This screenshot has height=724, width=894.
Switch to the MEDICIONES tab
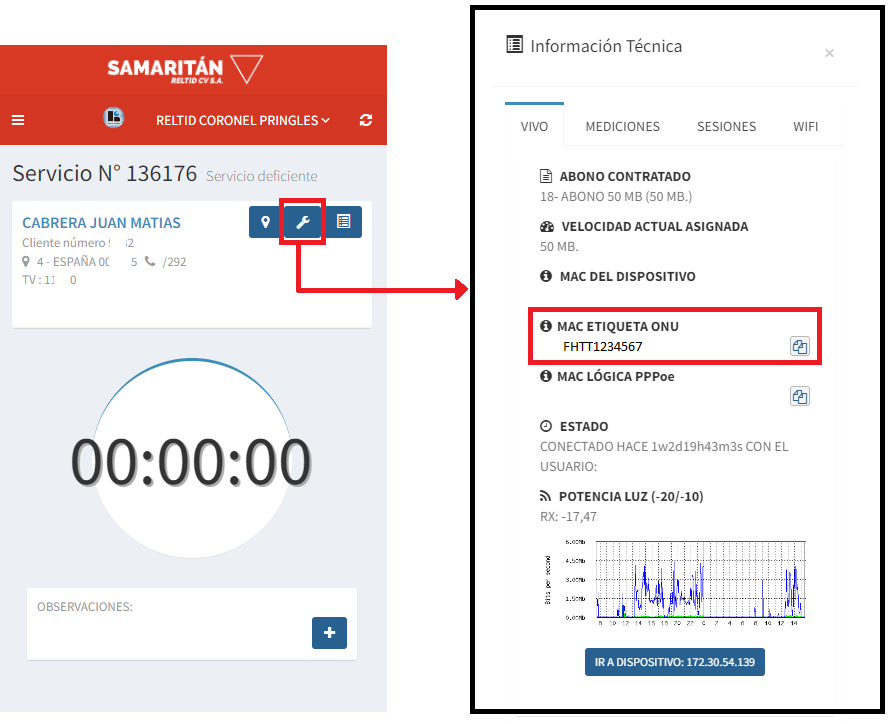[x=622, y=126]
